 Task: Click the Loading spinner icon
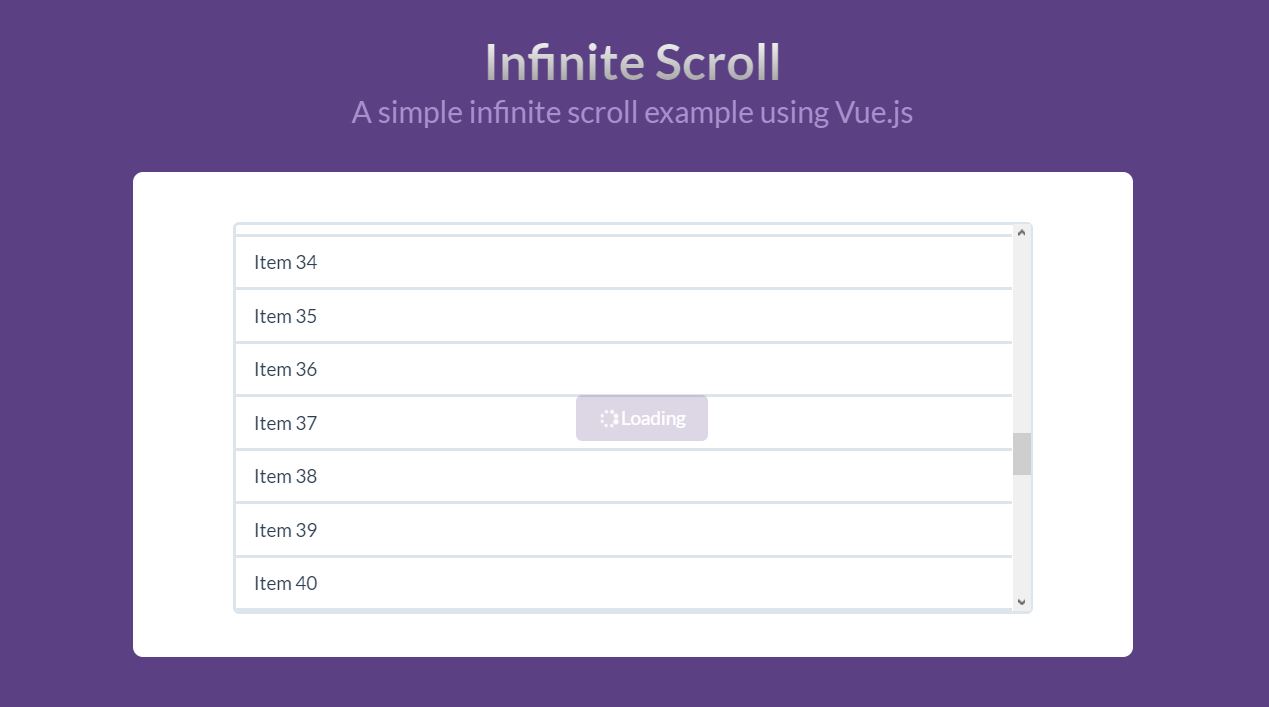[x=608, y=418]
